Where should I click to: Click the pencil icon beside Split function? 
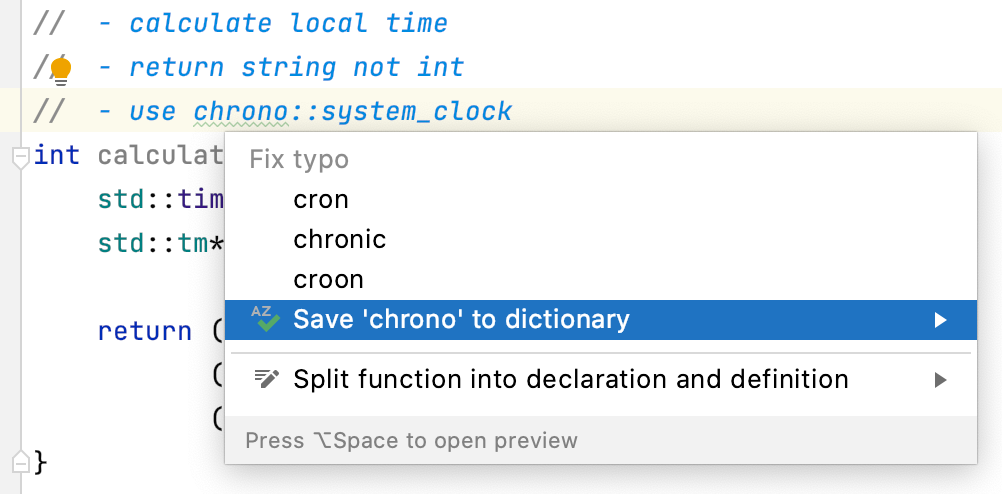click(x=266, y=379)
